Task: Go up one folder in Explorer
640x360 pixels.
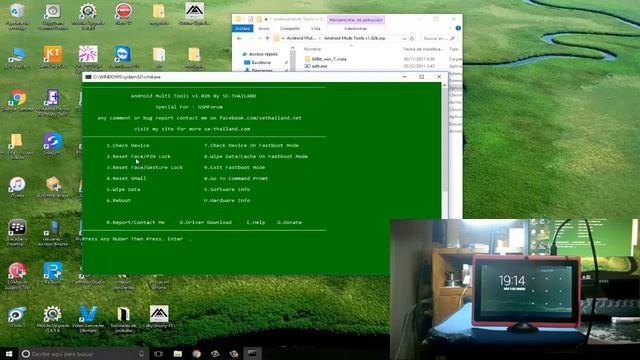Action: (x=267, y=38)
